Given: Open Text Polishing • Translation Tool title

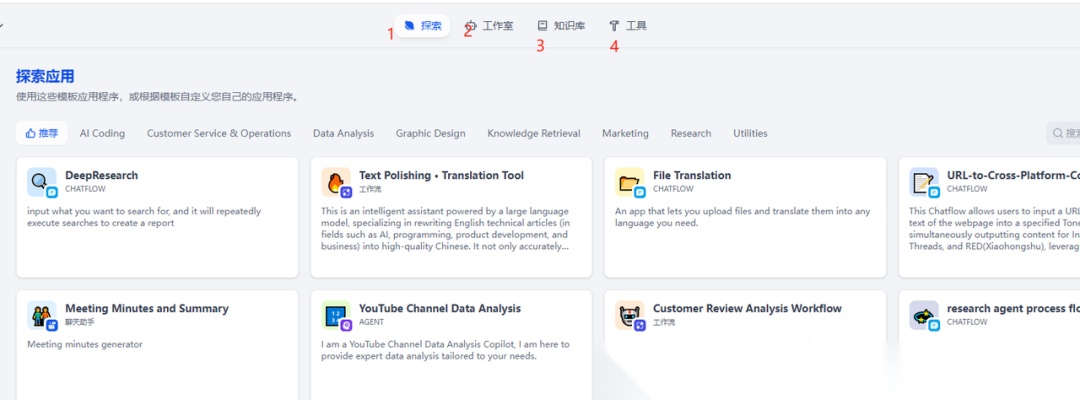Looking at the screenshot, I should [442, 176].
